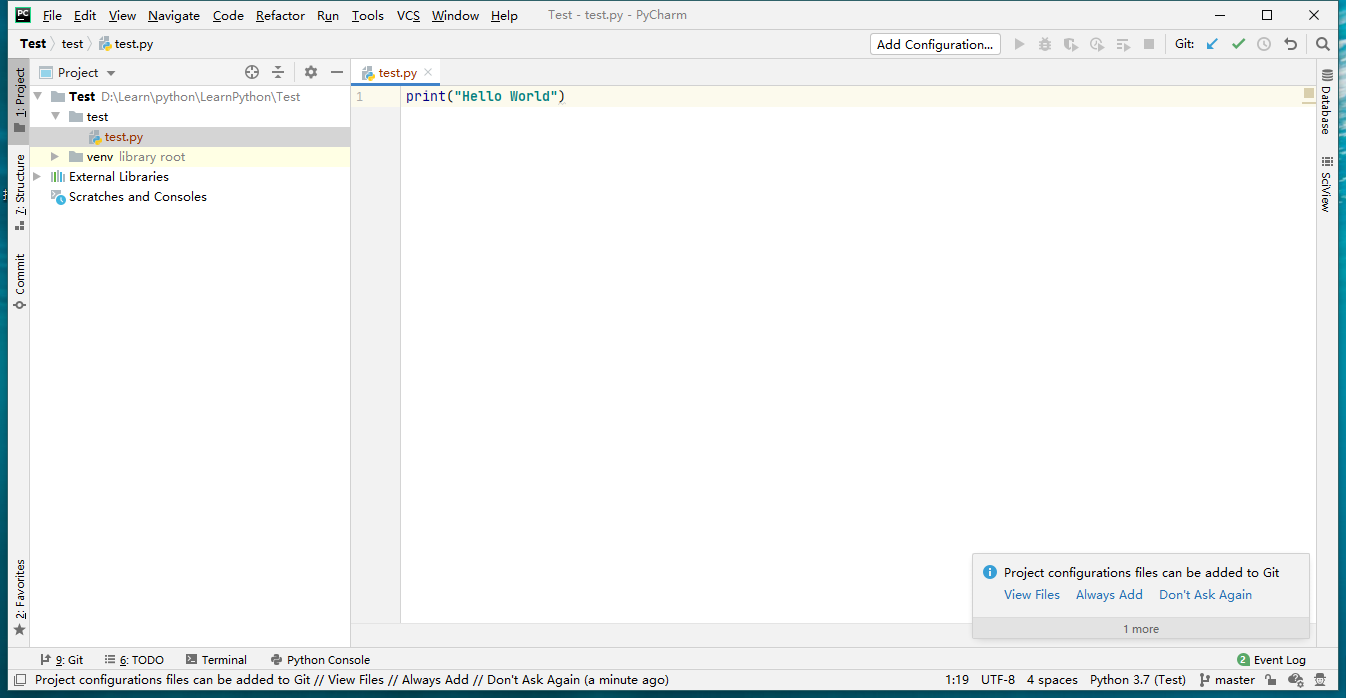
Task: Open Database tool window on right
Action: [1327, 102]
